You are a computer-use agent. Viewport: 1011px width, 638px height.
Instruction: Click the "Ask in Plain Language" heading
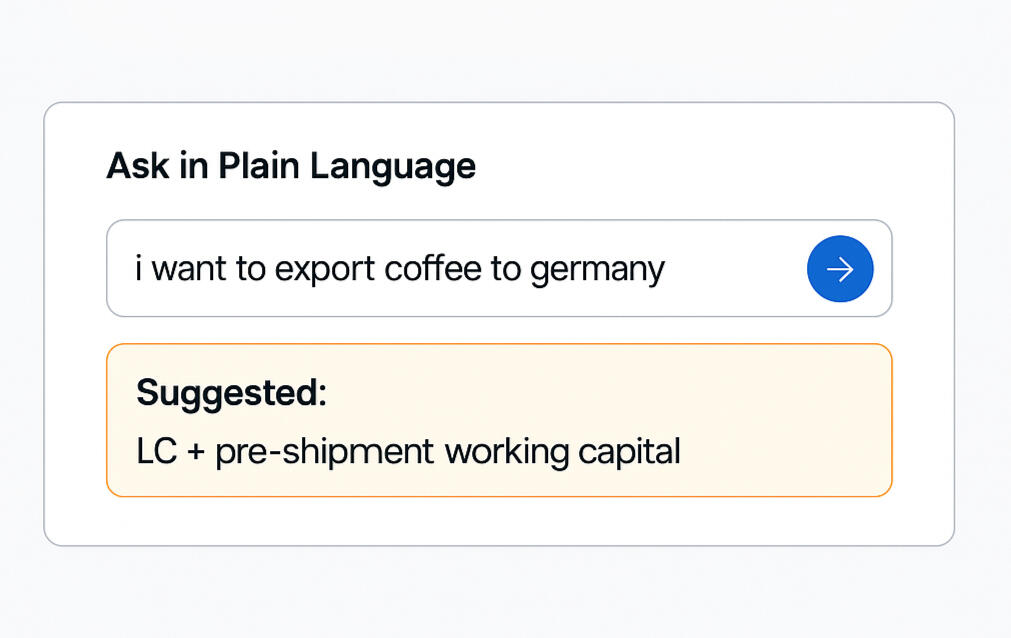point(291,165)
